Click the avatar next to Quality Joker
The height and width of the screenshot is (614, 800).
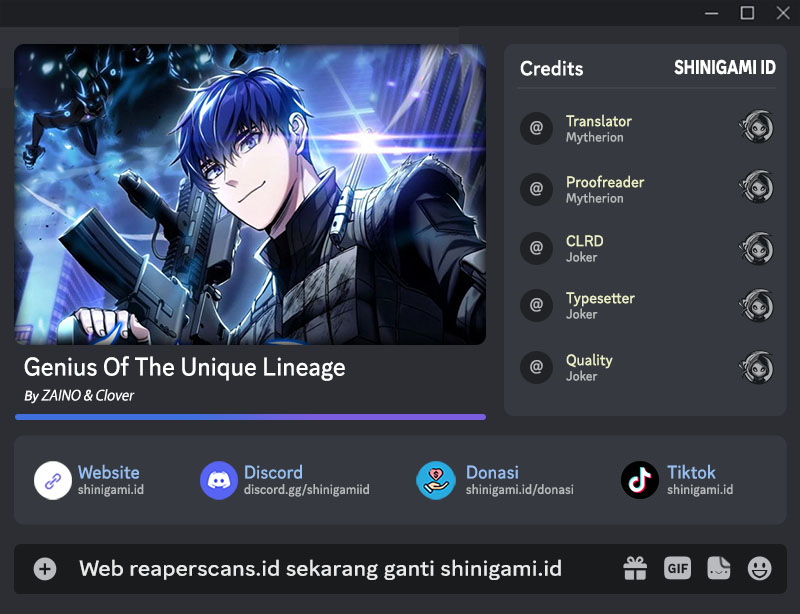[x=756, y=367]
